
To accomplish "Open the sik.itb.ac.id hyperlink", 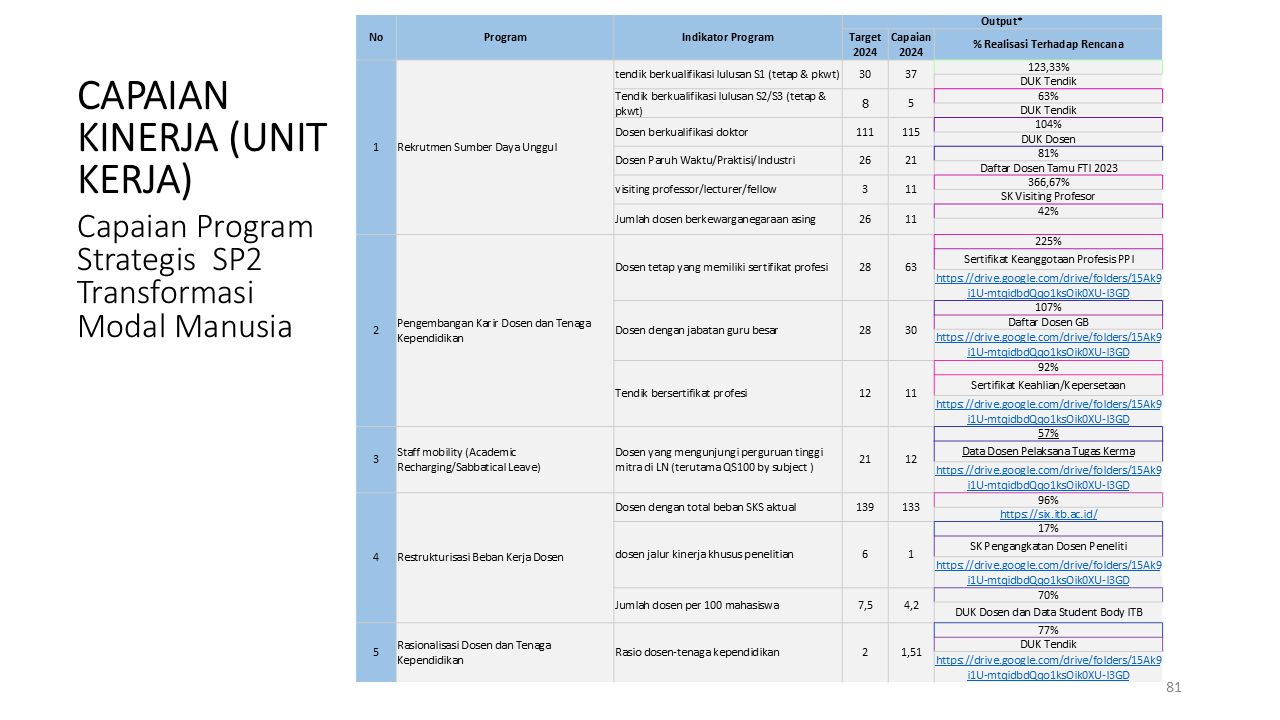I will pos(1048,514).
